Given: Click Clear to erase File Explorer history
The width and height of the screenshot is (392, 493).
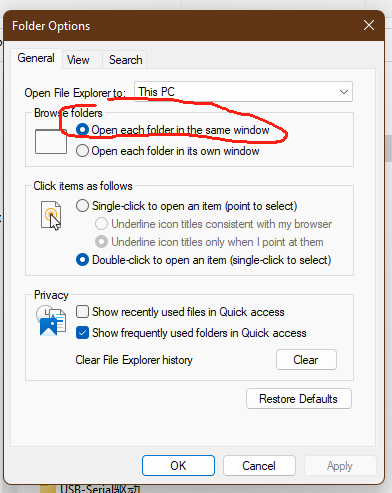Looking at the screenshot, I should [306, 360].
